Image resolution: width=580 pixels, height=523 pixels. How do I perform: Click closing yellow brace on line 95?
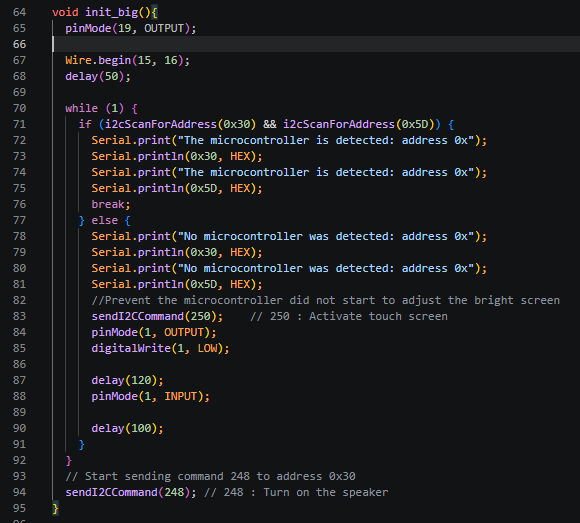tap(55, 509)
